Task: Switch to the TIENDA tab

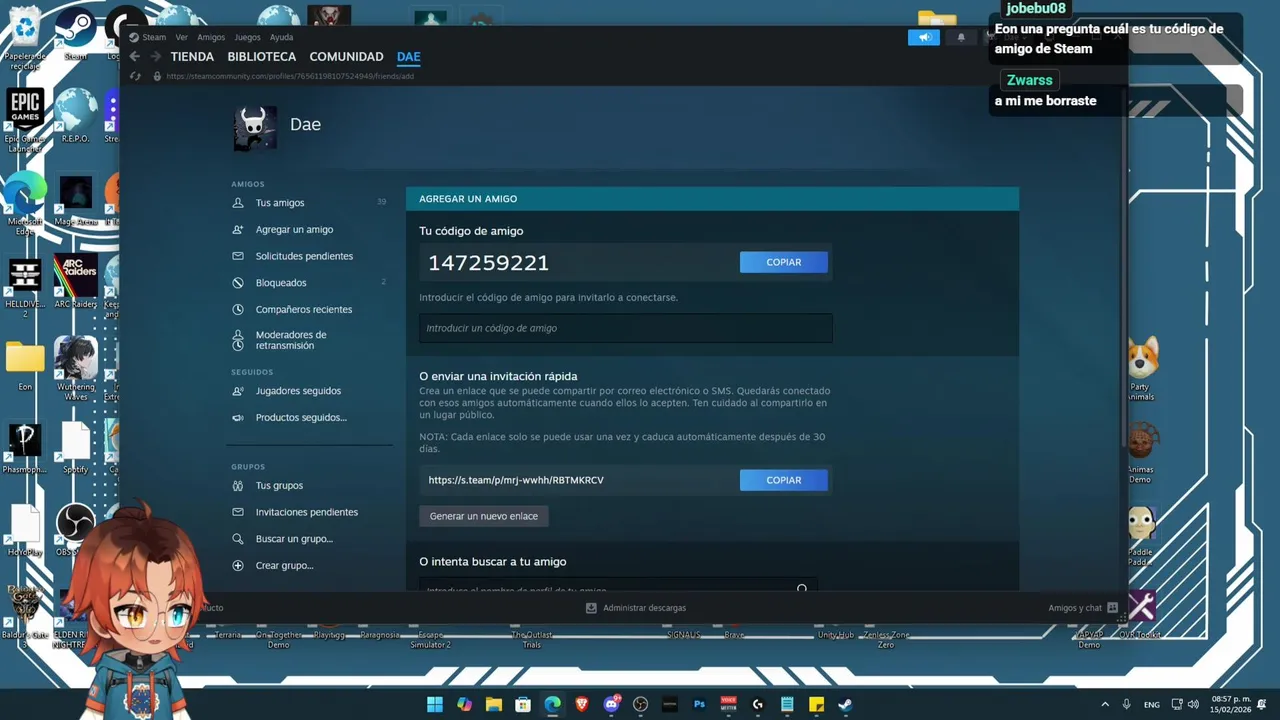Action: point(192,57)
